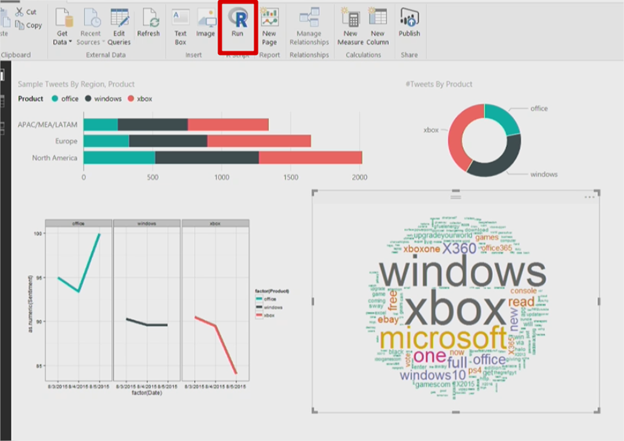Click the word cloud's top drag handle

click(x=456, y=197)
